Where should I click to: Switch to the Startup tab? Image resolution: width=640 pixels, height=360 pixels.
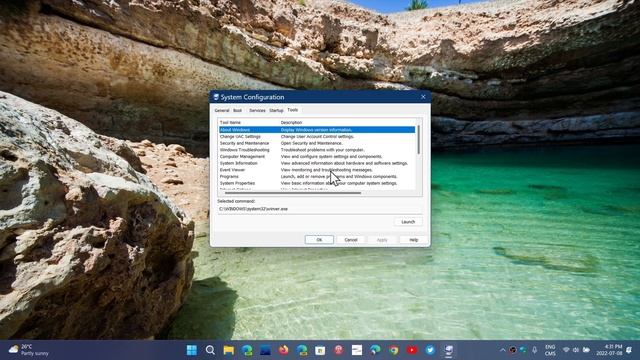(276, 110)
